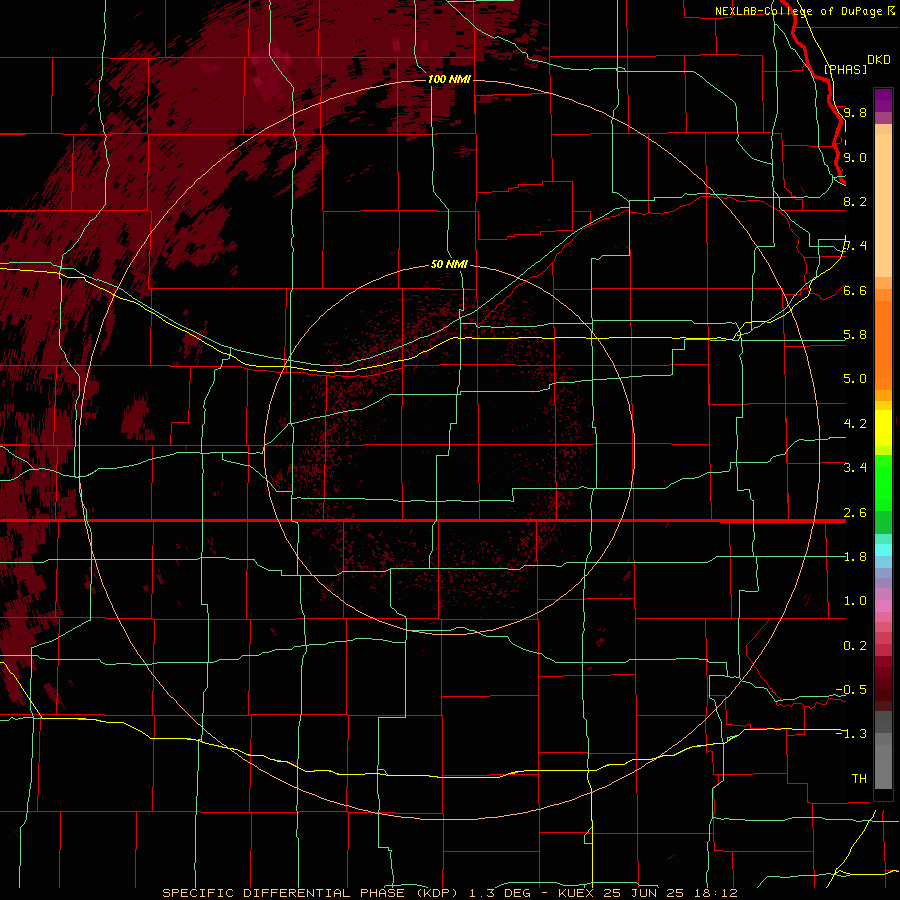Select the 3.4 value on the legend

(x=855, y=468)
